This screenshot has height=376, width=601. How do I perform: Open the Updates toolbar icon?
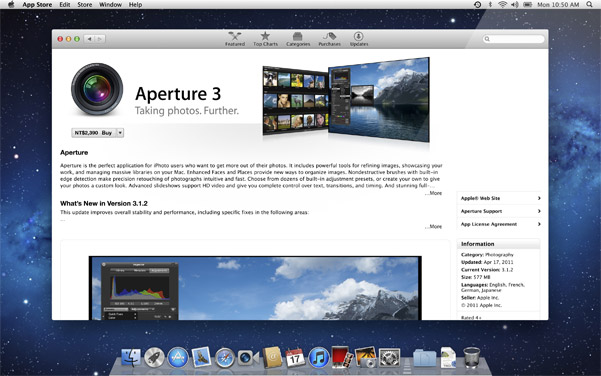pos(359,39)
